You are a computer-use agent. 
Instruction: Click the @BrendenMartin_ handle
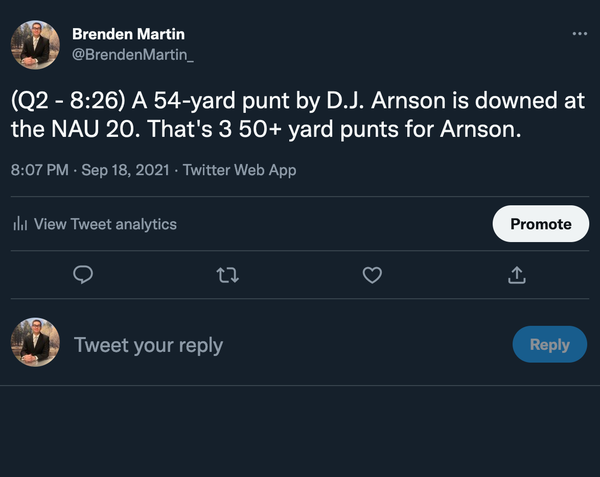pos(133,54)
